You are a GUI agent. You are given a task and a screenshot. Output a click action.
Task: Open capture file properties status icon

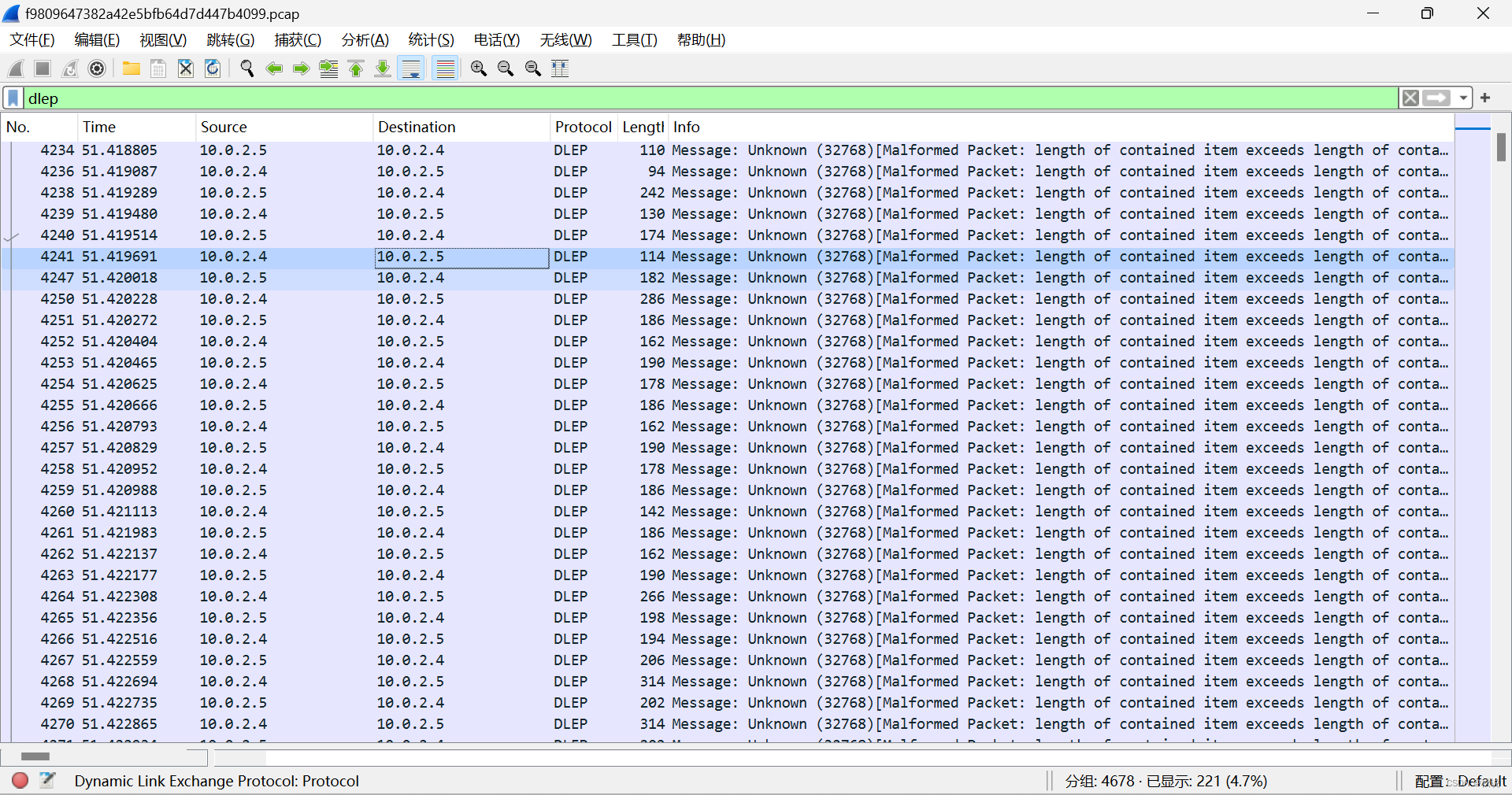pyautogui.click(x=47, y=780)
